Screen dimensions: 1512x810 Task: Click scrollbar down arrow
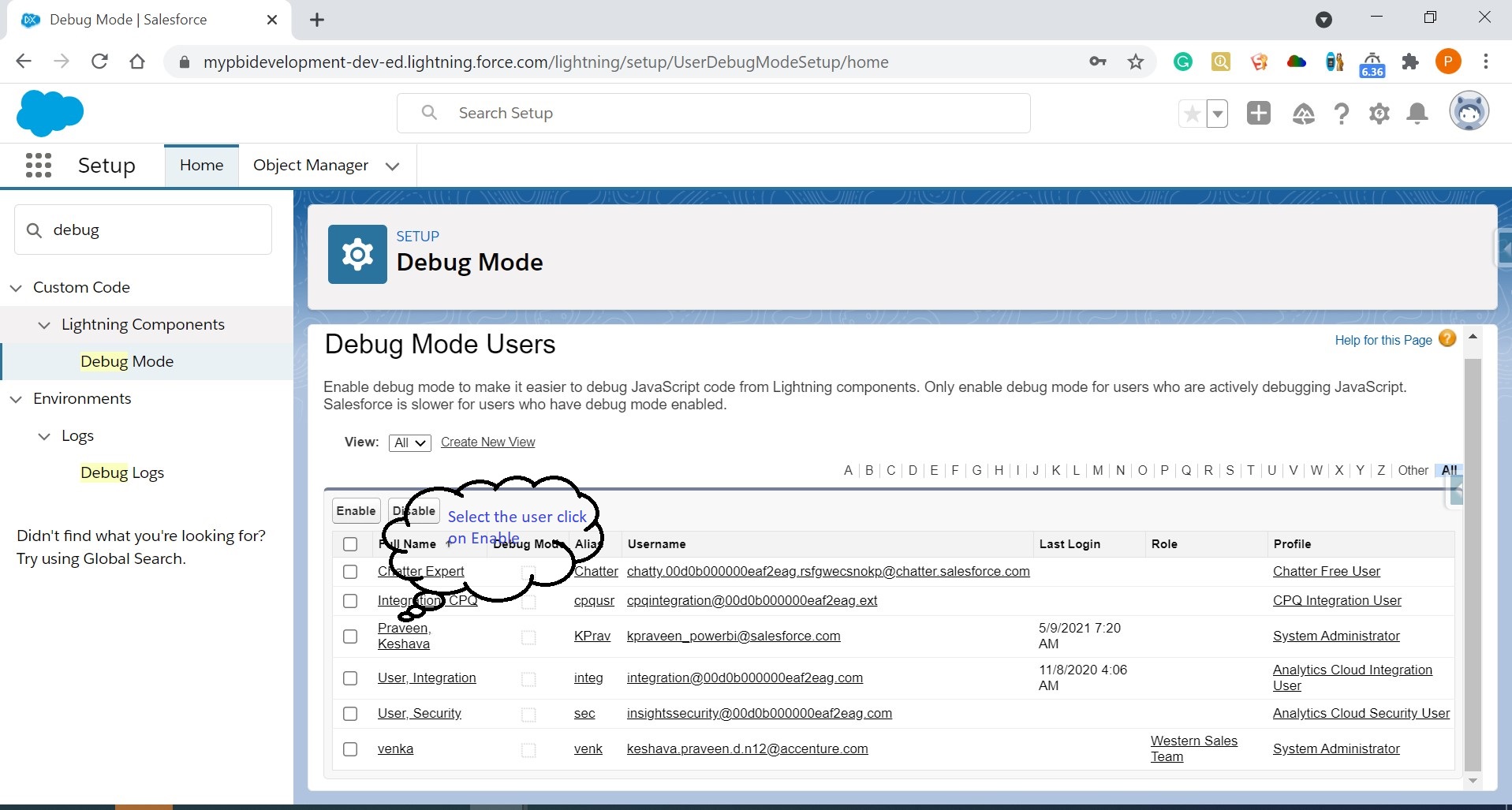[1473, 781]
